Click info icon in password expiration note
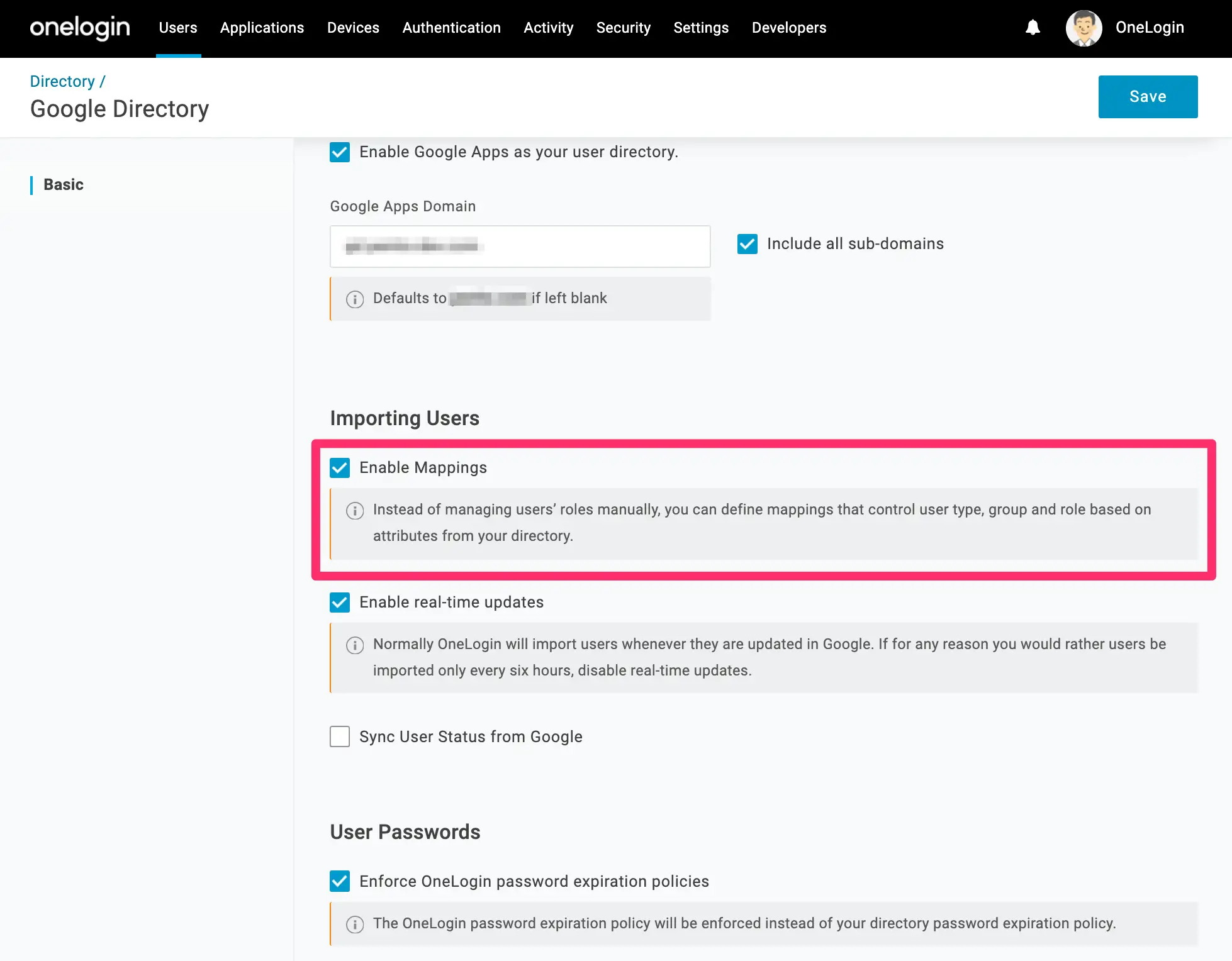 point(355,924)
